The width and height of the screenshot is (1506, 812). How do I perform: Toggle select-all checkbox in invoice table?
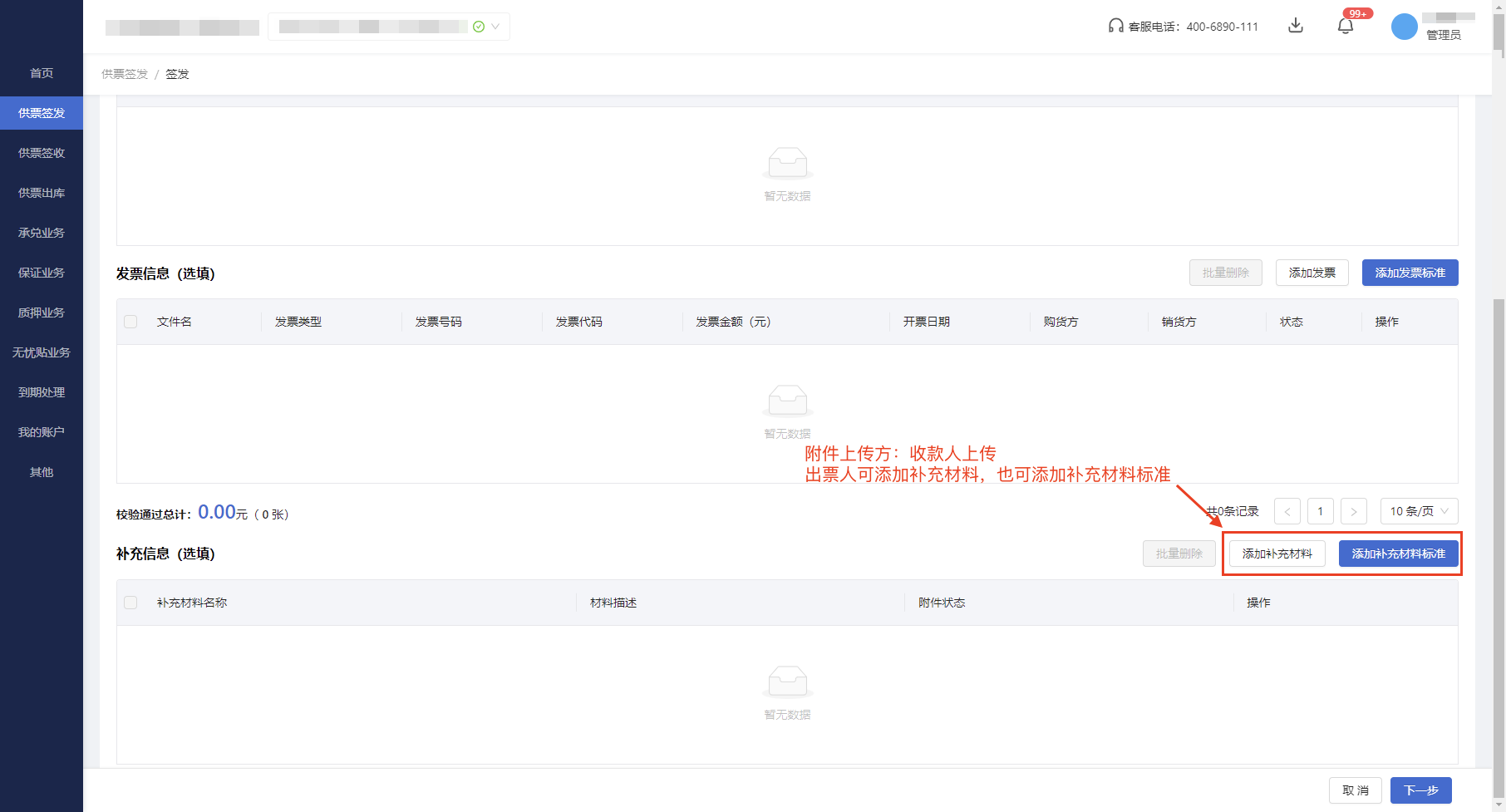click(x=130, y=322)
